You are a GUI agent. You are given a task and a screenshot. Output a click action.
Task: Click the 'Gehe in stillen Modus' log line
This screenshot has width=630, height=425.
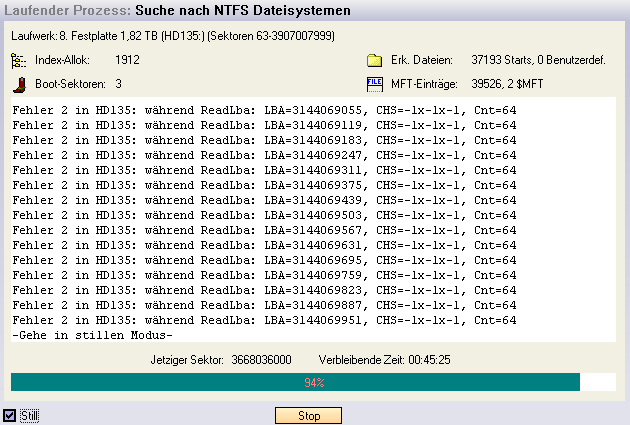(92, 335)
